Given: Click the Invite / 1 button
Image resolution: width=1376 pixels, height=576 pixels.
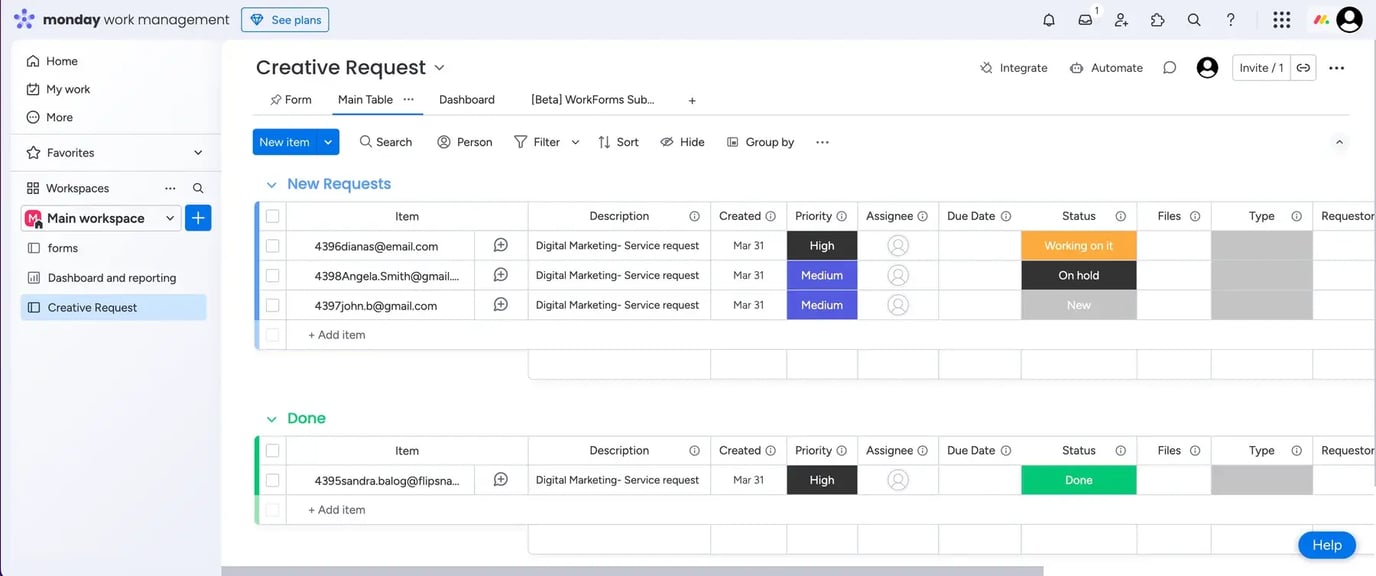Looking at the screenshot, I should (x=1261, y=68).
